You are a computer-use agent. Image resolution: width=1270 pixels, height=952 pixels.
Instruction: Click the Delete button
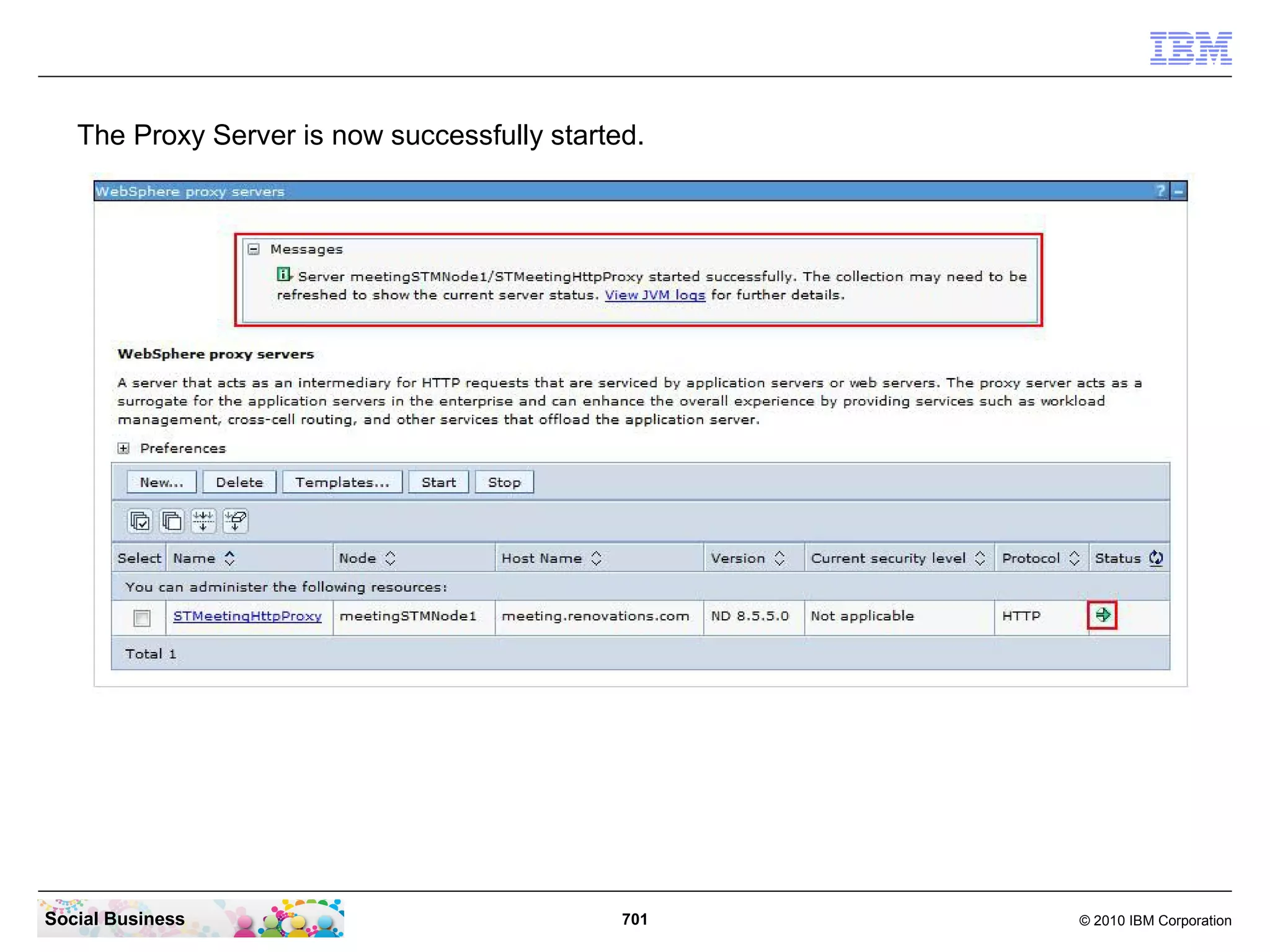pos(239,482)
